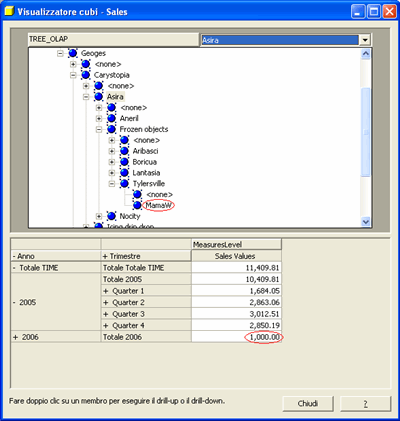Collapse the Geoges root node
Screen dimensions: 400x421
60,53
